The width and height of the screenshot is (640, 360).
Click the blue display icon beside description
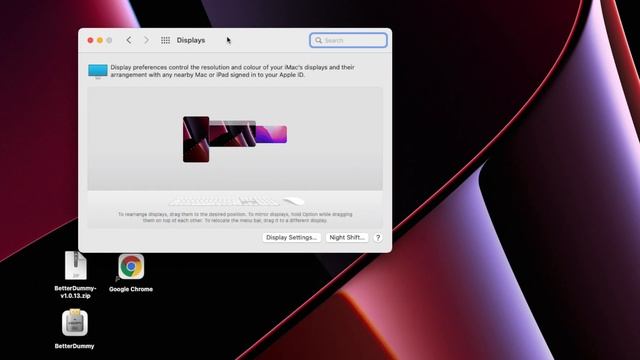[98, 71]
